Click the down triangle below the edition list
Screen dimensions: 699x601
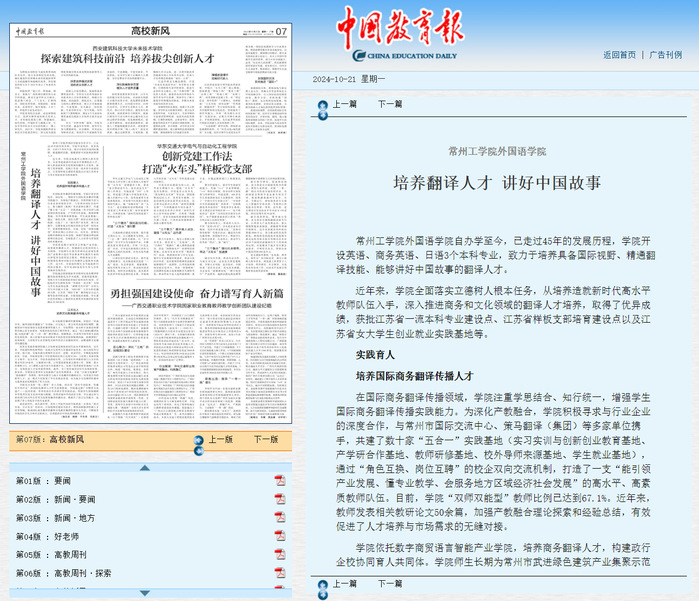[x=144, y=593]
